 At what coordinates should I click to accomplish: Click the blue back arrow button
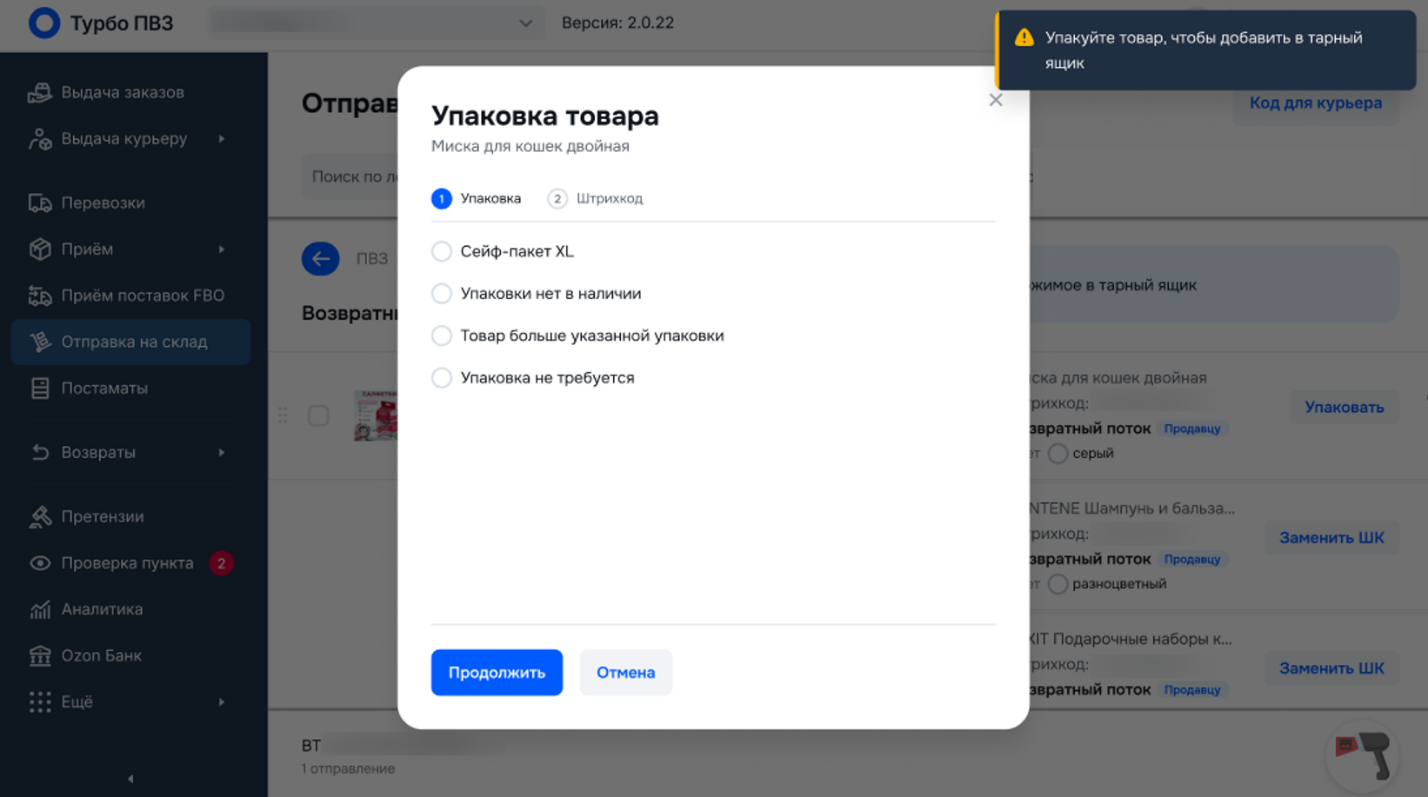[x=321, y=259]
